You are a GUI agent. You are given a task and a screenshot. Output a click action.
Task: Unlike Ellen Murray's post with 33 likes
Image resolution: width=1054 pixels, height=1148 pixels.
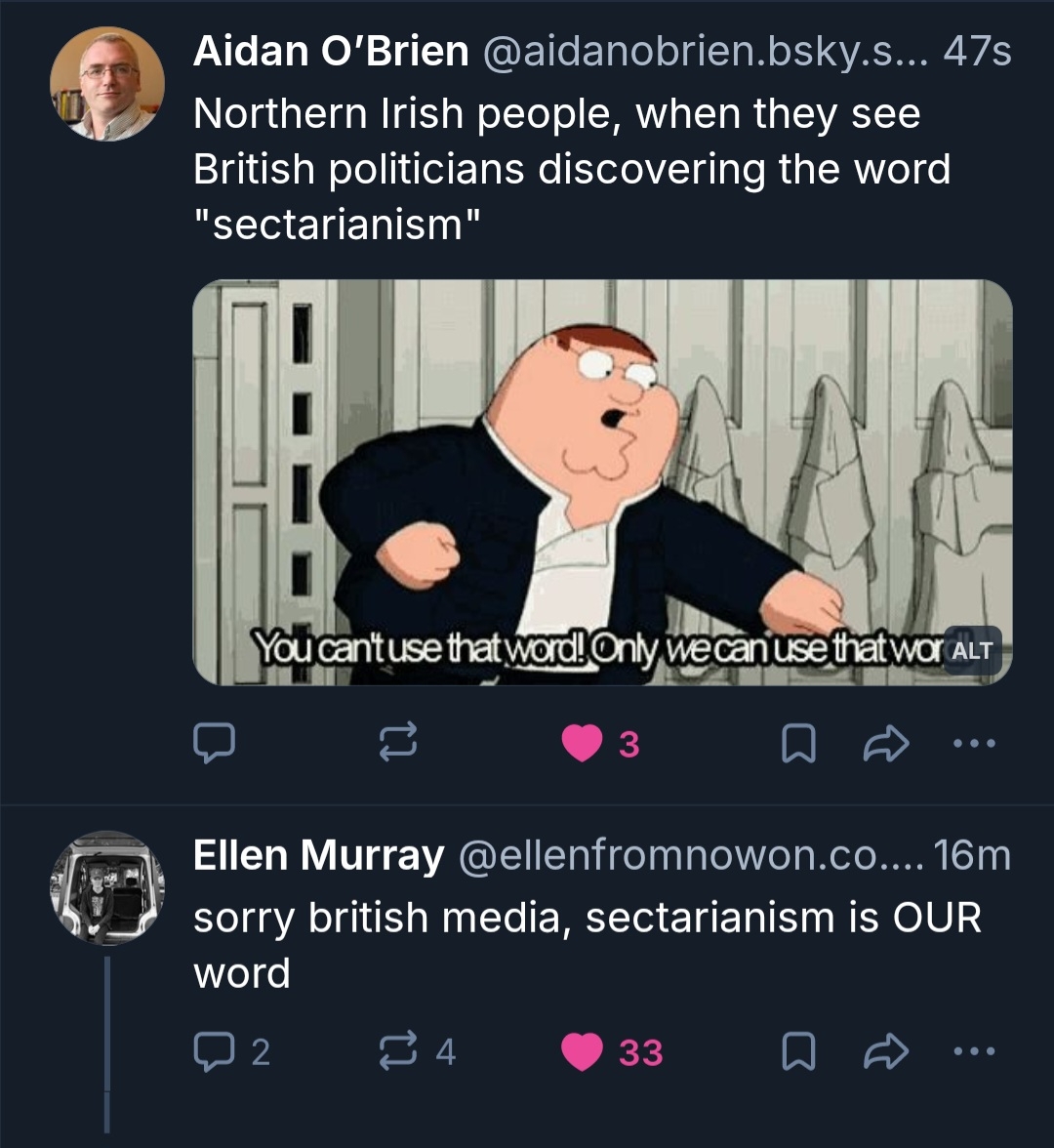tap(583, 1051)
